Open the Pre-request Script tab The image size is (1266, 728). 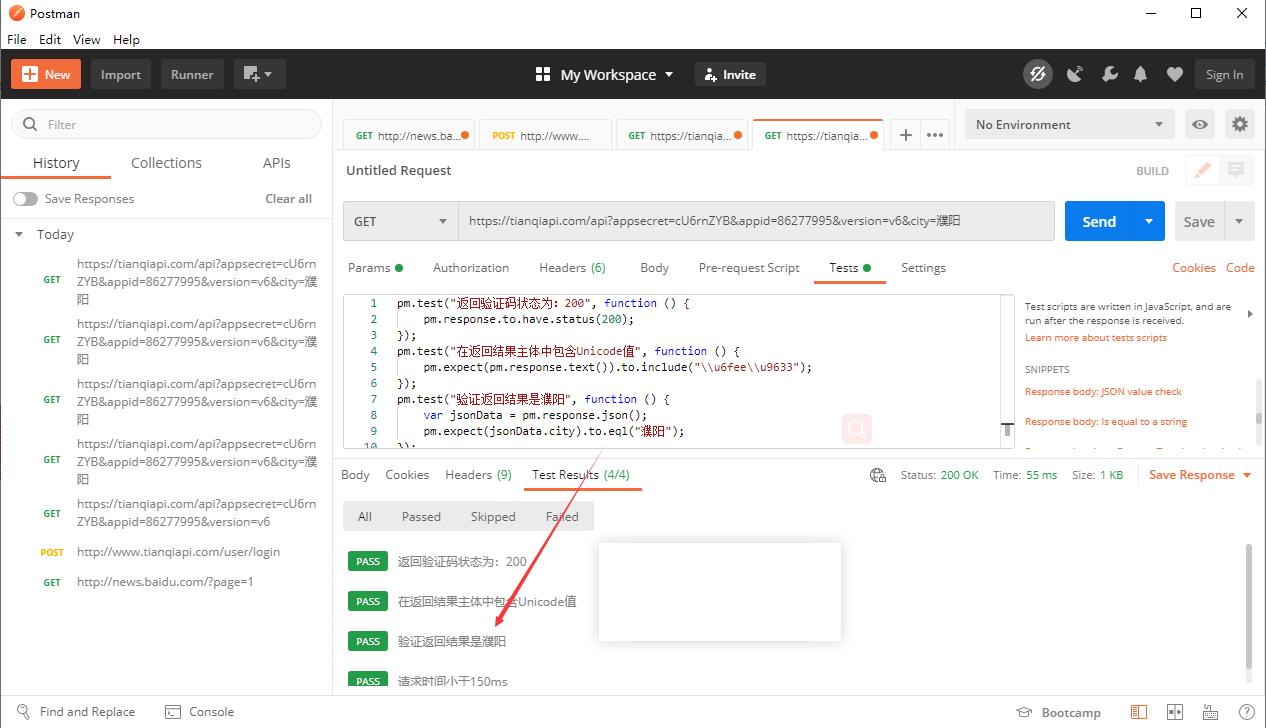(749, 268)
